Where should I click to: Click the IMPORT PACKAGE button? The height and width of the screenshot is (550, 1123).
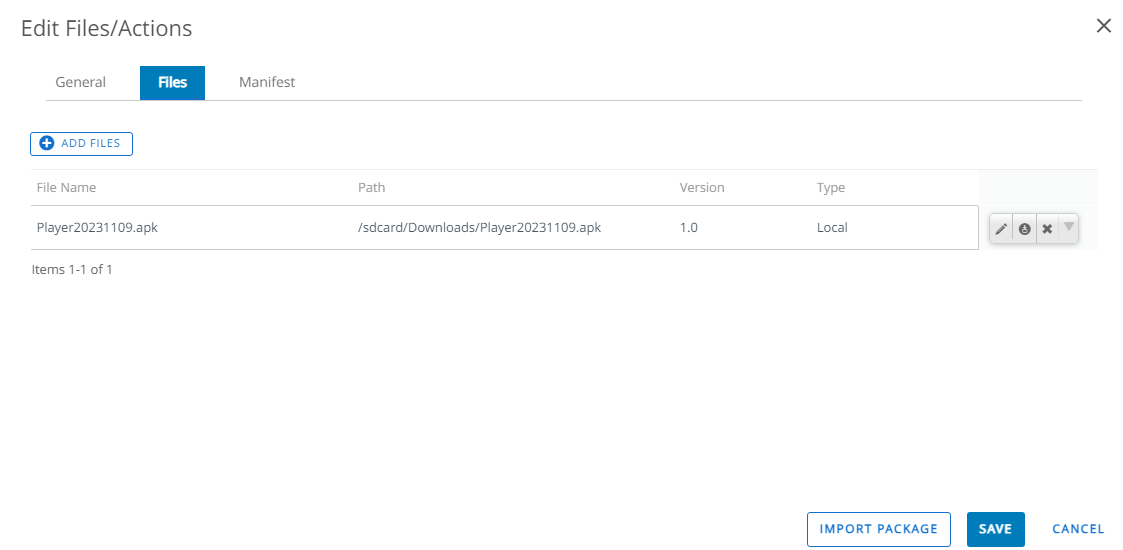click(x=879, y=529)
